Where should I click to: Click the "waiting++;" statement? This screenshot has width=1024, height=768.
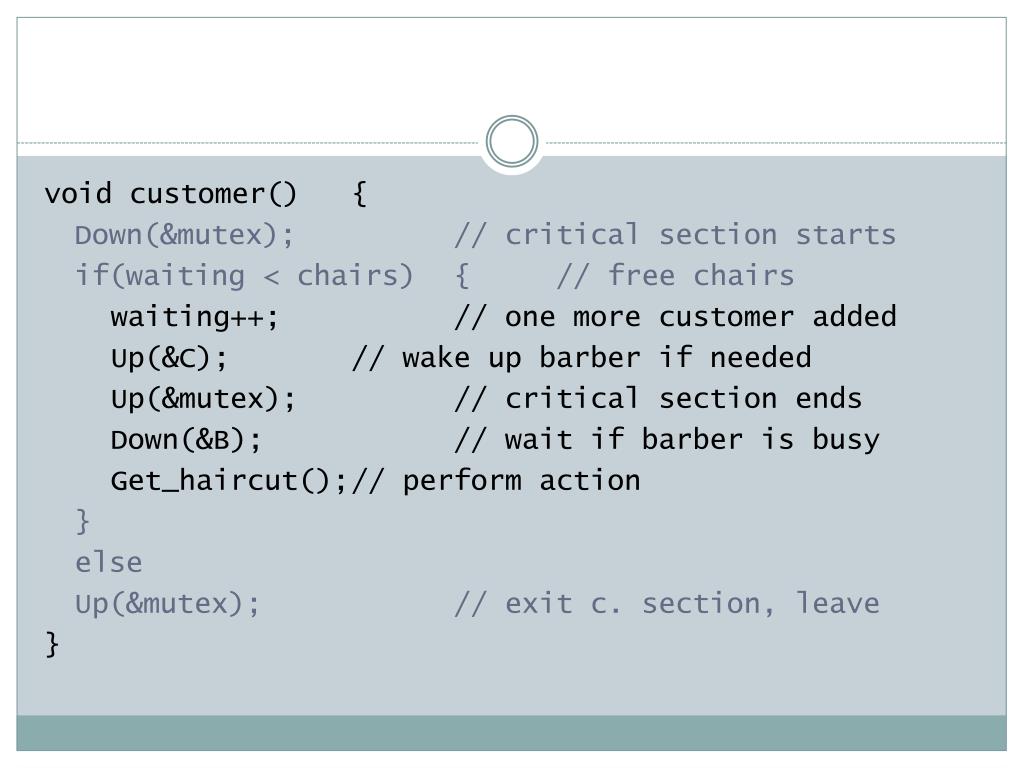pyautogui.click(x=194, y=317)
